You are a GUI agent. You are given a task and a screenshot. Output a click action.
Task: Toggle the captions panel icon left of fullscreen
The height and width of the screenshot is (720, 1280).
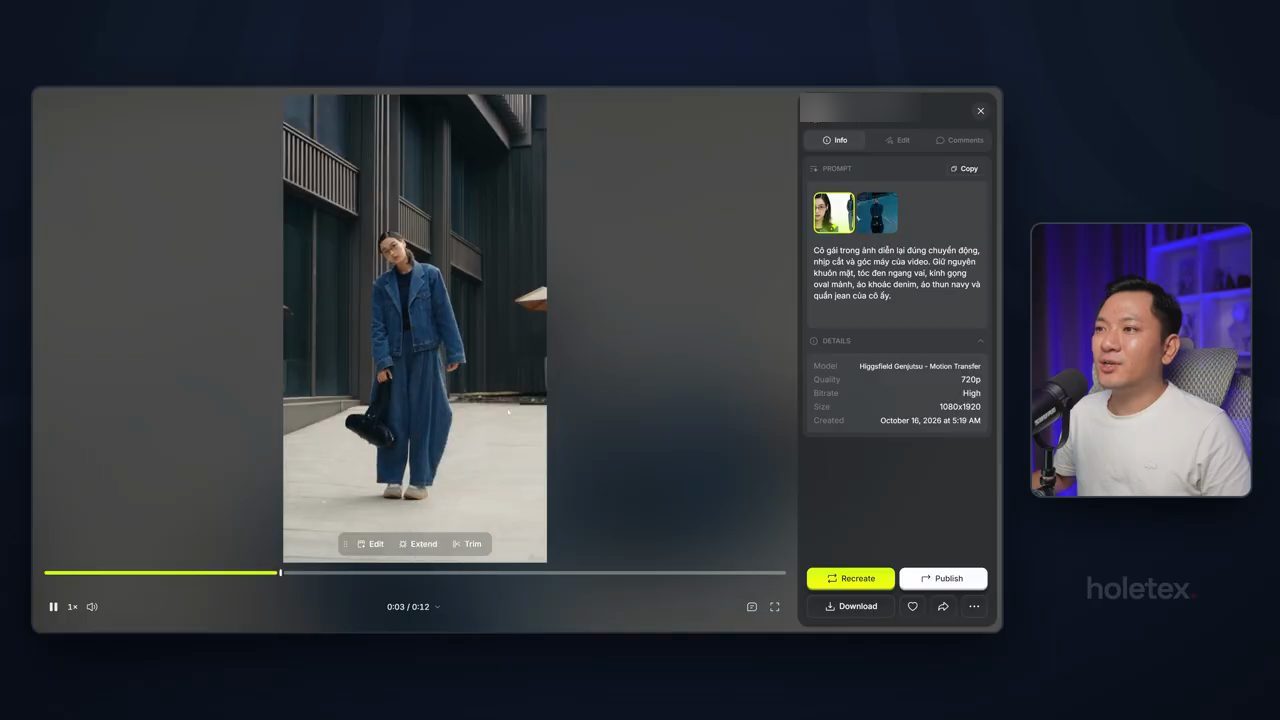[x=752, y=607]
